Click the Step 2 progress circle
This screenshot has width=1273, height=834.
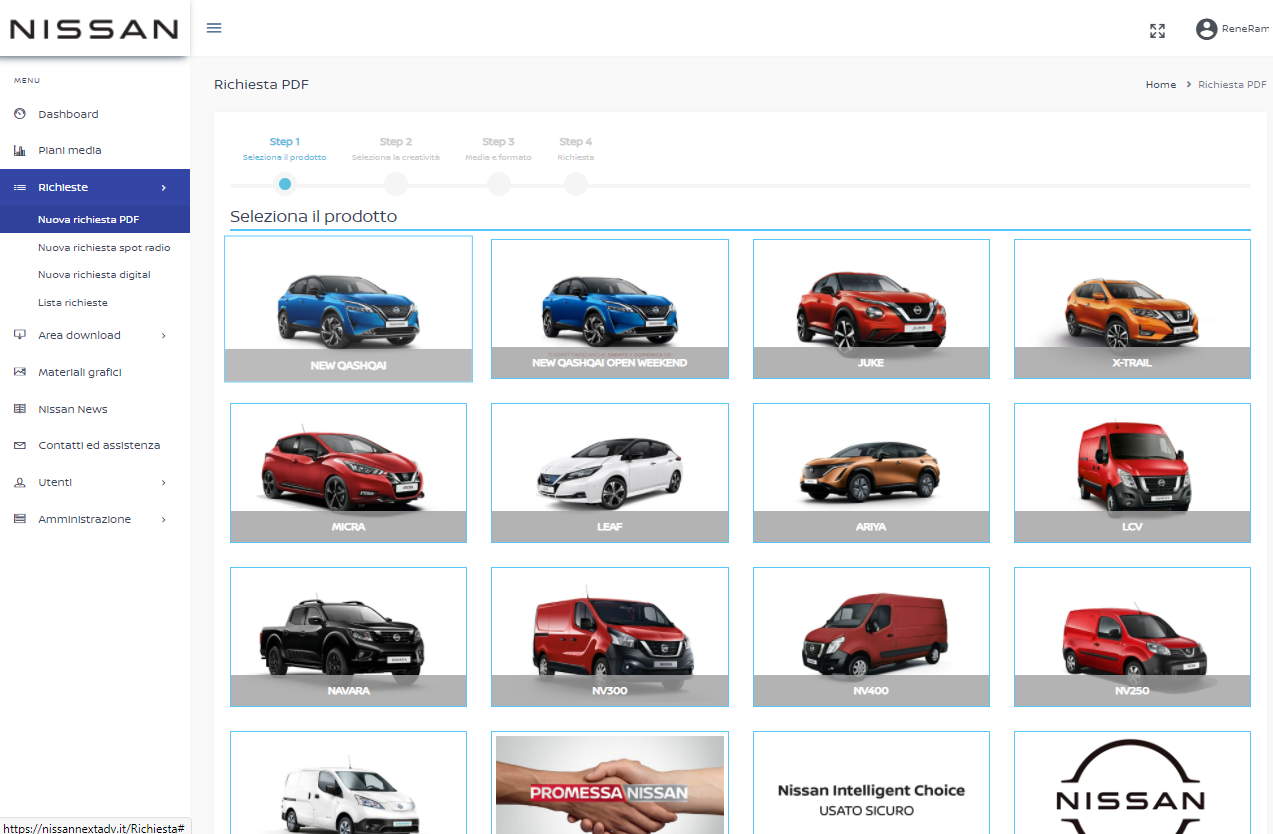396,184
